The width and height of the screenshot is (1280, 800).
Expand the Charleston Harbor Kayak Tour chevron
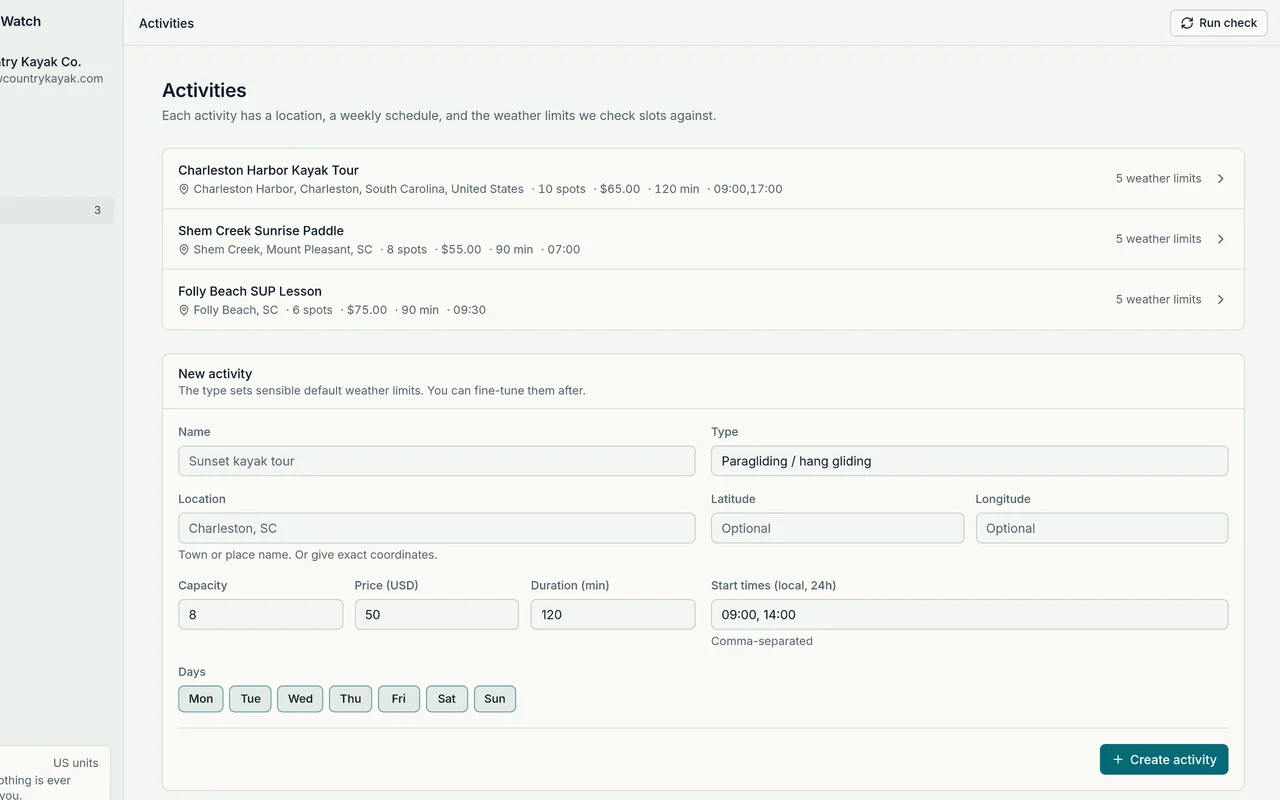click(x=1221, y=179)
